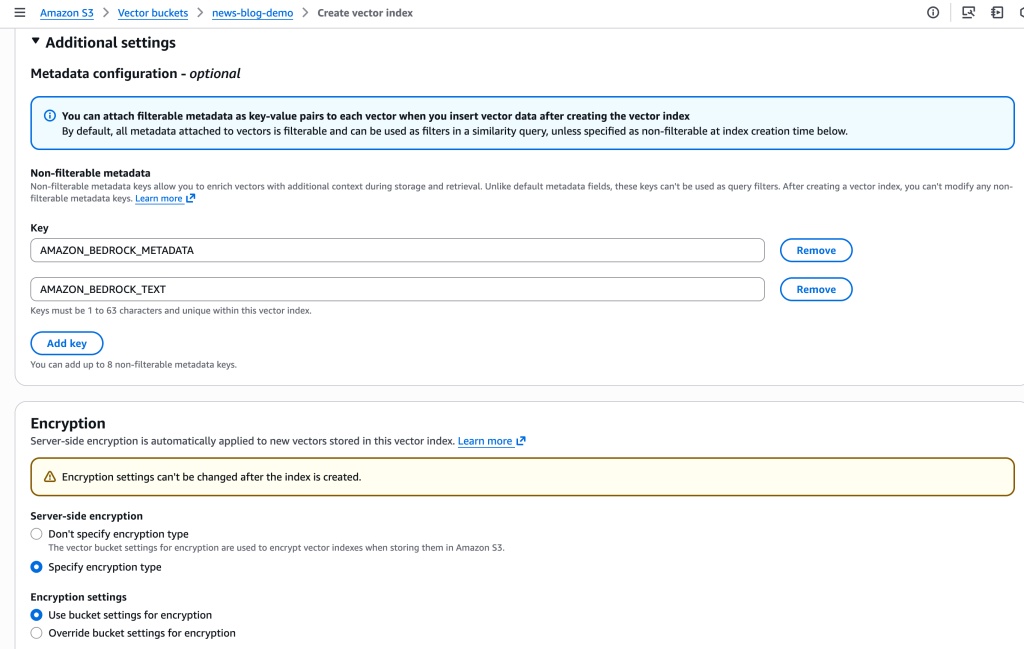The width and height of the screenshot is (1024, 649).
Task: Remove the AMAZON_BEDROCK_METADATA key
Action: (x=815, y=250)
